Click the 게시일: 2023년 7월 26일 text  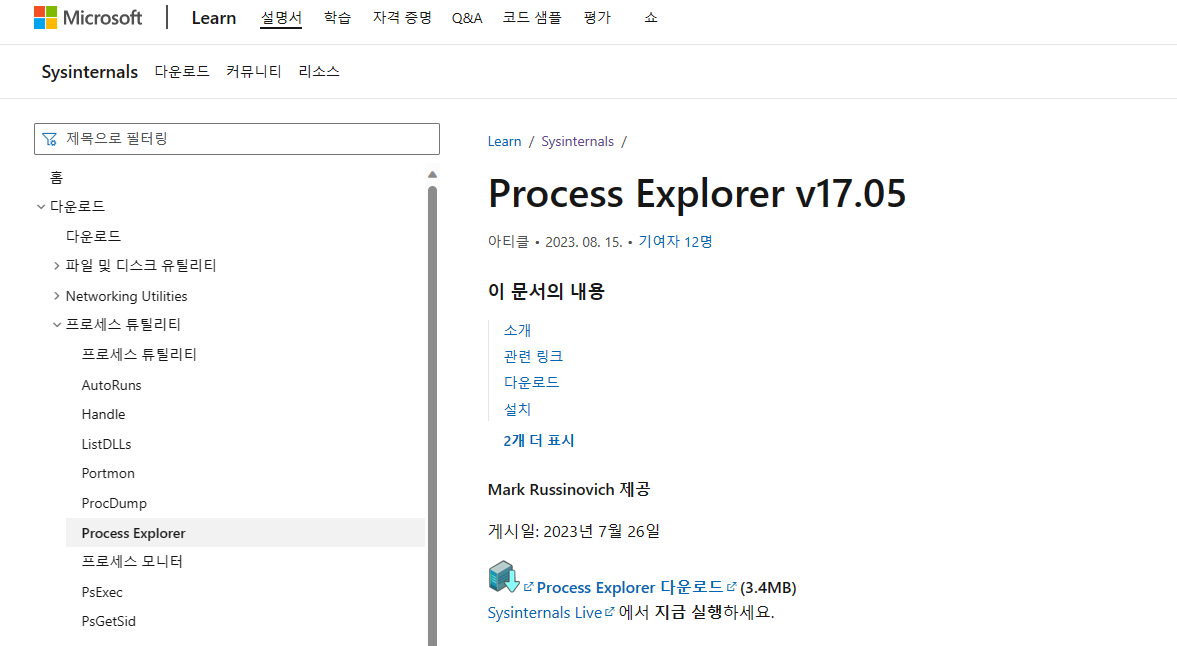pos(573,531)
